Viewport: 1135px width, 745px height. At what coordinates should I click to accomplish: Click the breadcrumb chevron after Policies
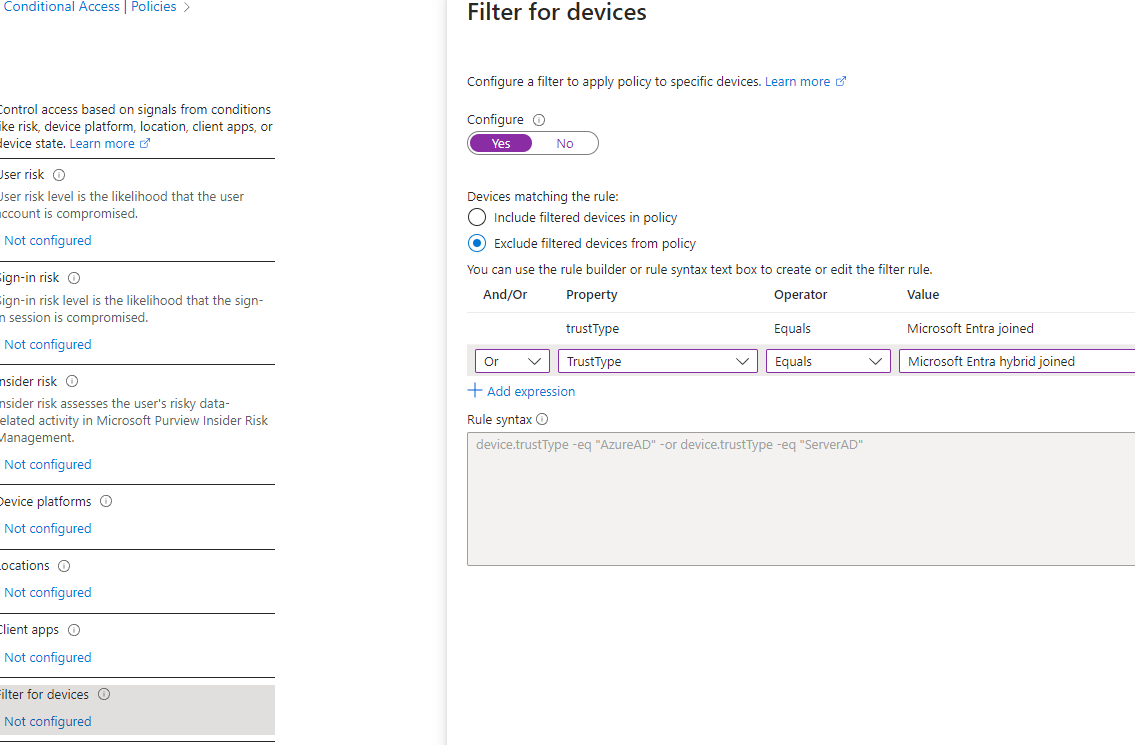pos(187,8)
